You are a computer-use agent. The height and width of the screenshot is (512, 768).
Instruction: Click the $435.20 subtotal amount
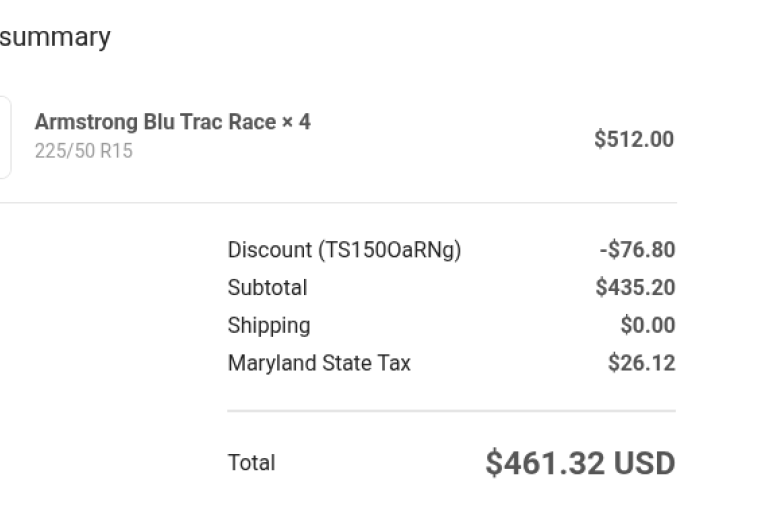point(635,288)
